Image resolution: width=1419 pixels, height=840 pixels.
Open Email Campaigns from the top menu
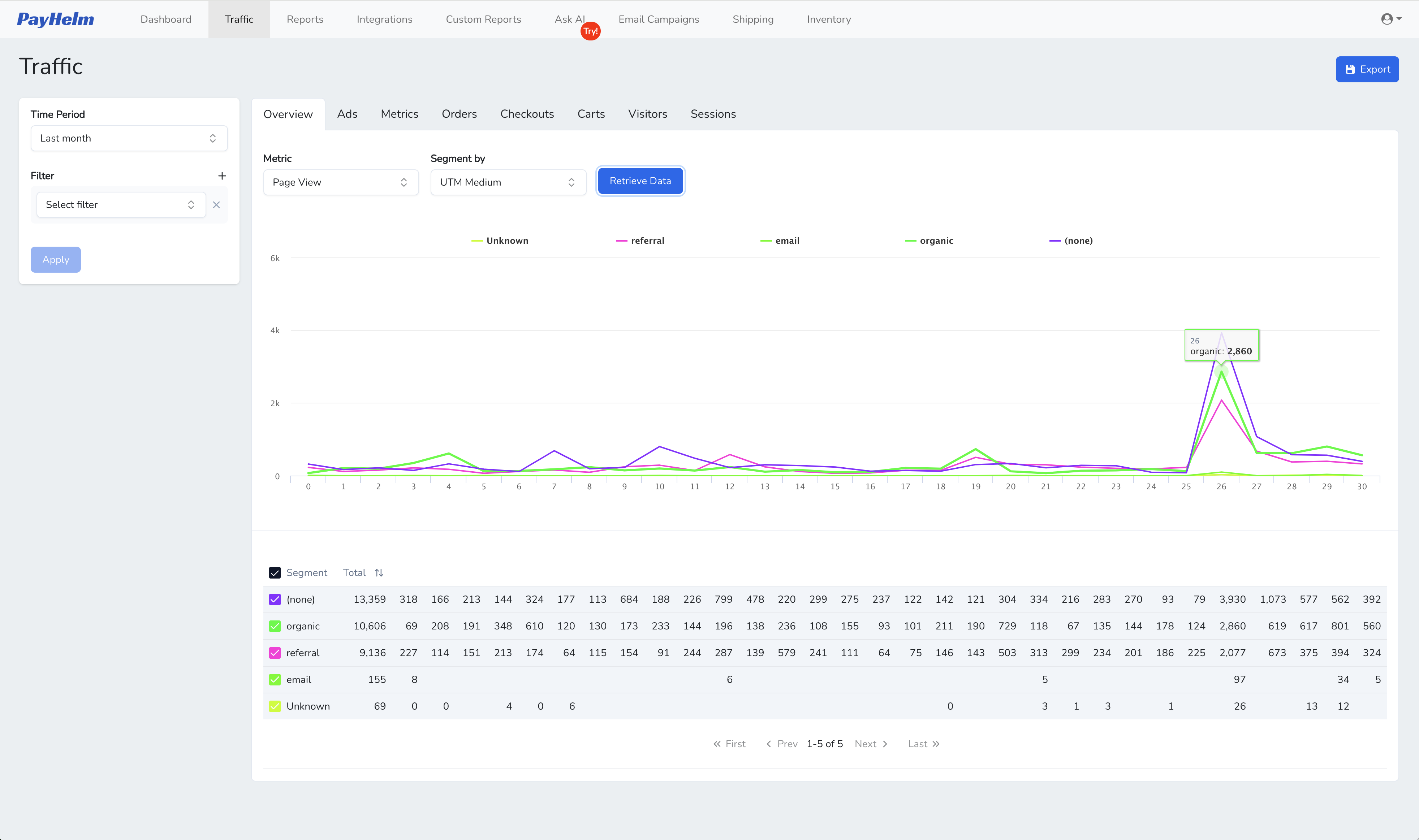659,19
